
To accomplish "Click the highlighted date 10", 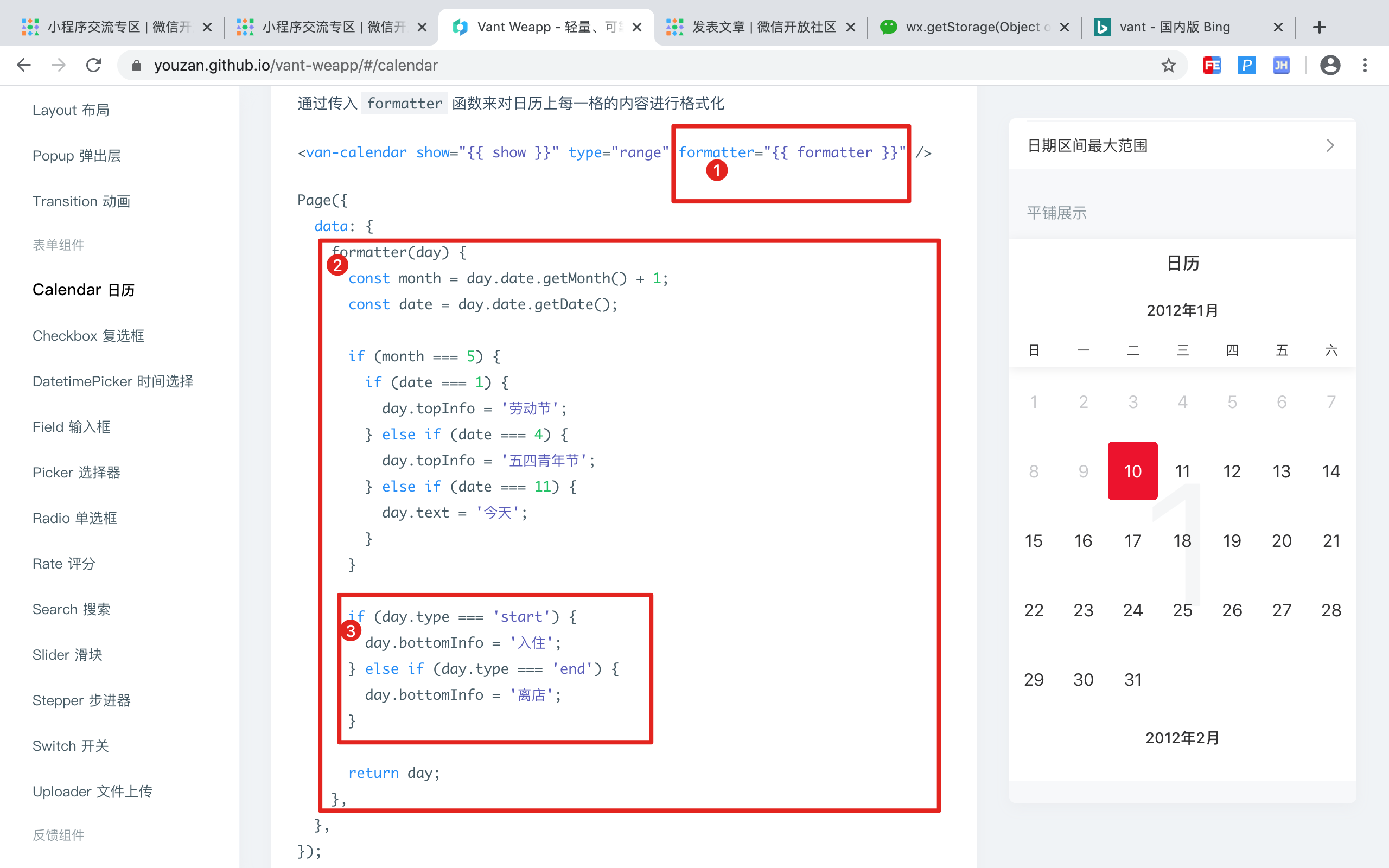I will pos(1132,471).
